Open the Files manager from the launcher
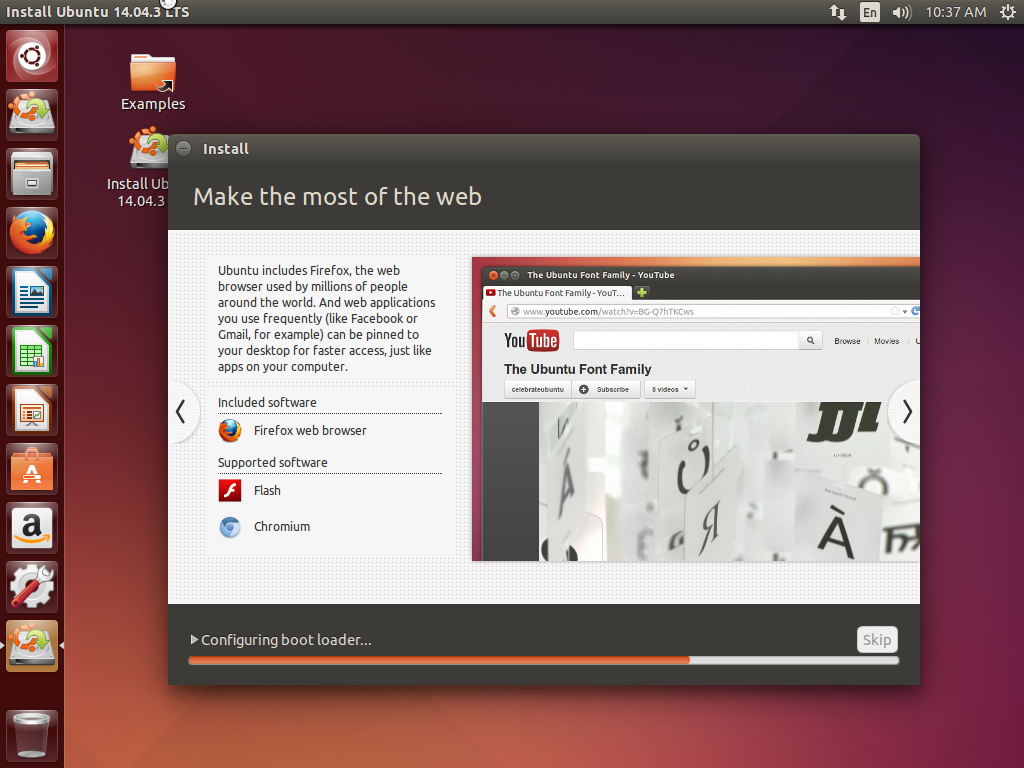The width and height of the screenshot is (1024, 768). click(32, 174)
